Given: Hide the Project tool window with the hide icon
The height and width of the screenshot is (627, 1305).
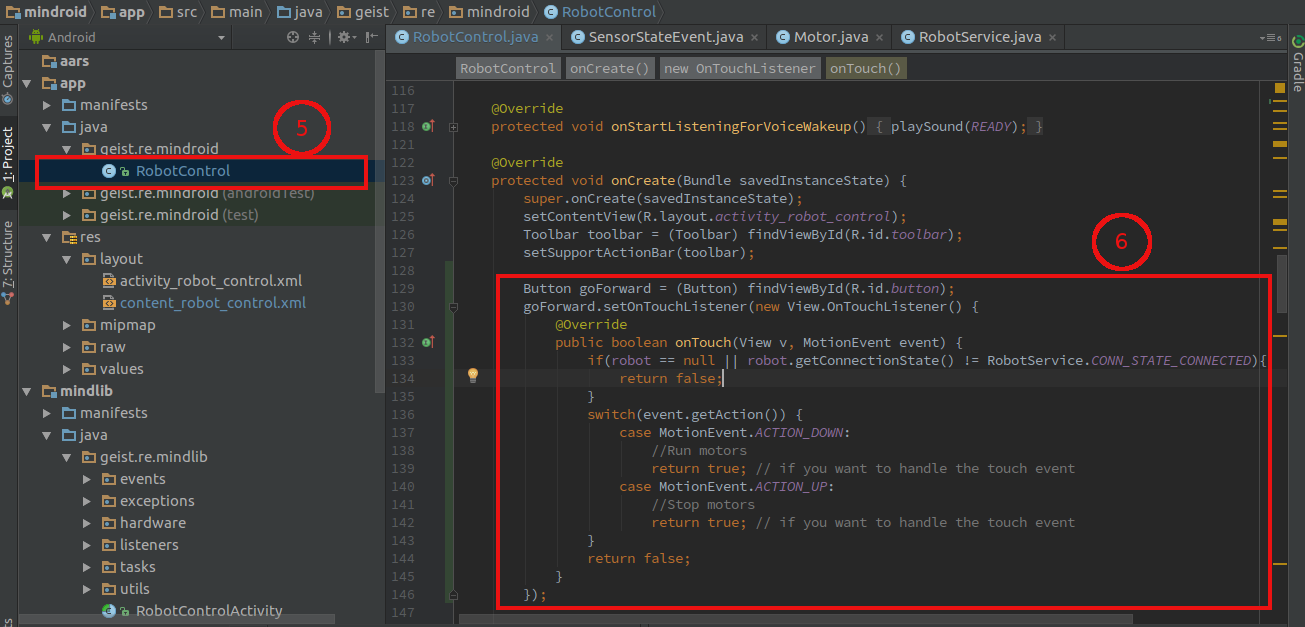Looking at the screenshot, I should tap(370, 37).
